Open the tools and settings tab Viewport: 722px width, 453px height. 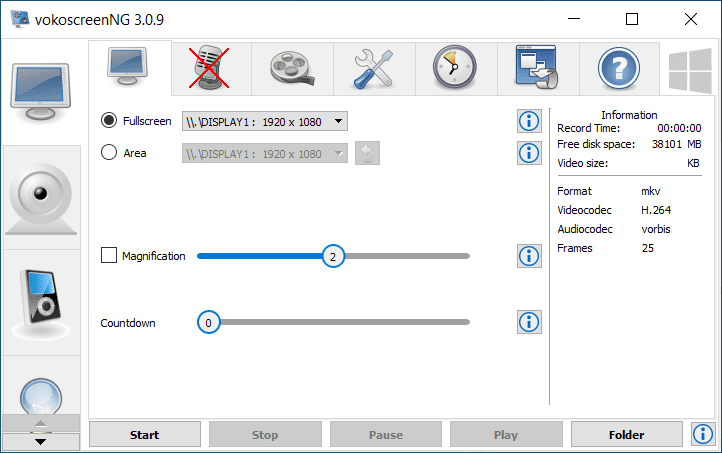[374, 68]
